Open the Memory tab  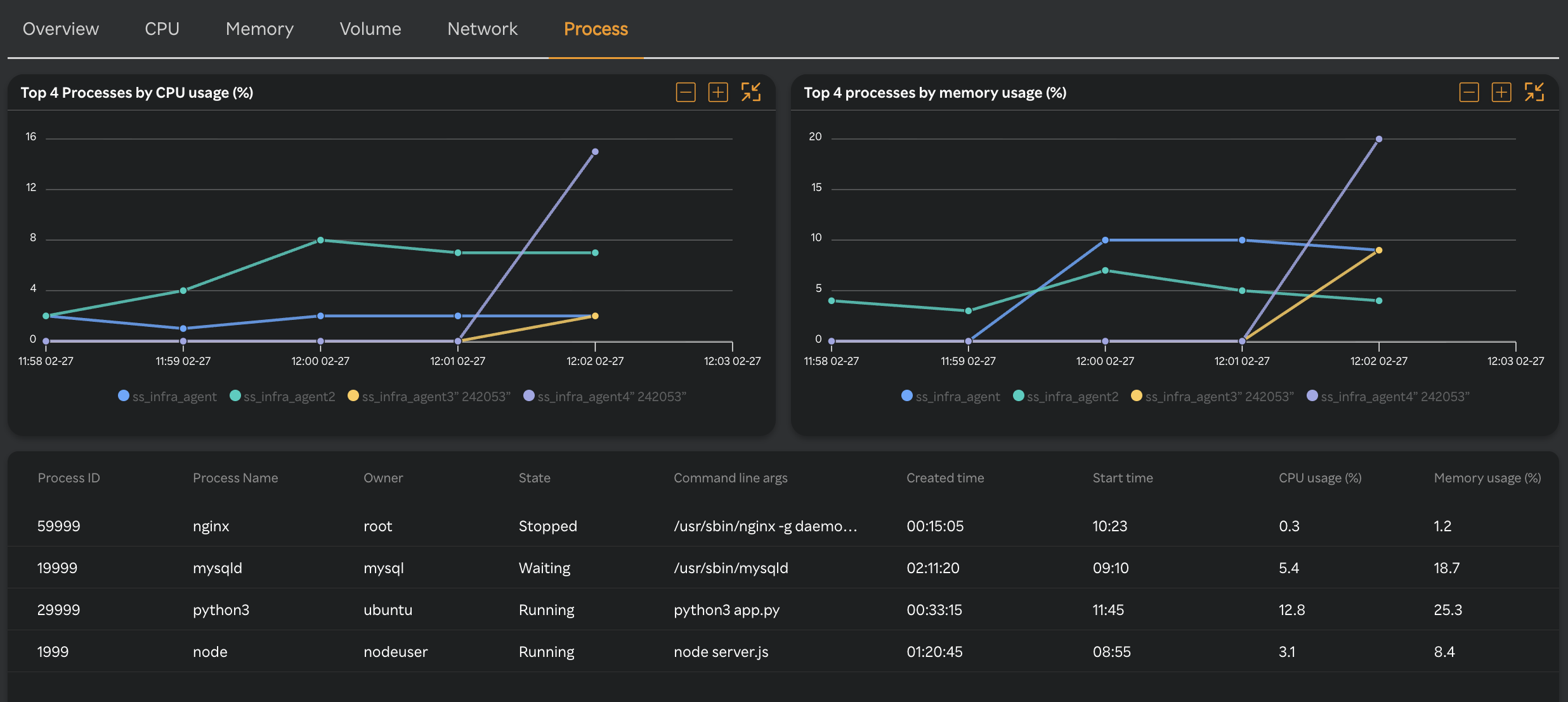pos(259,29)
